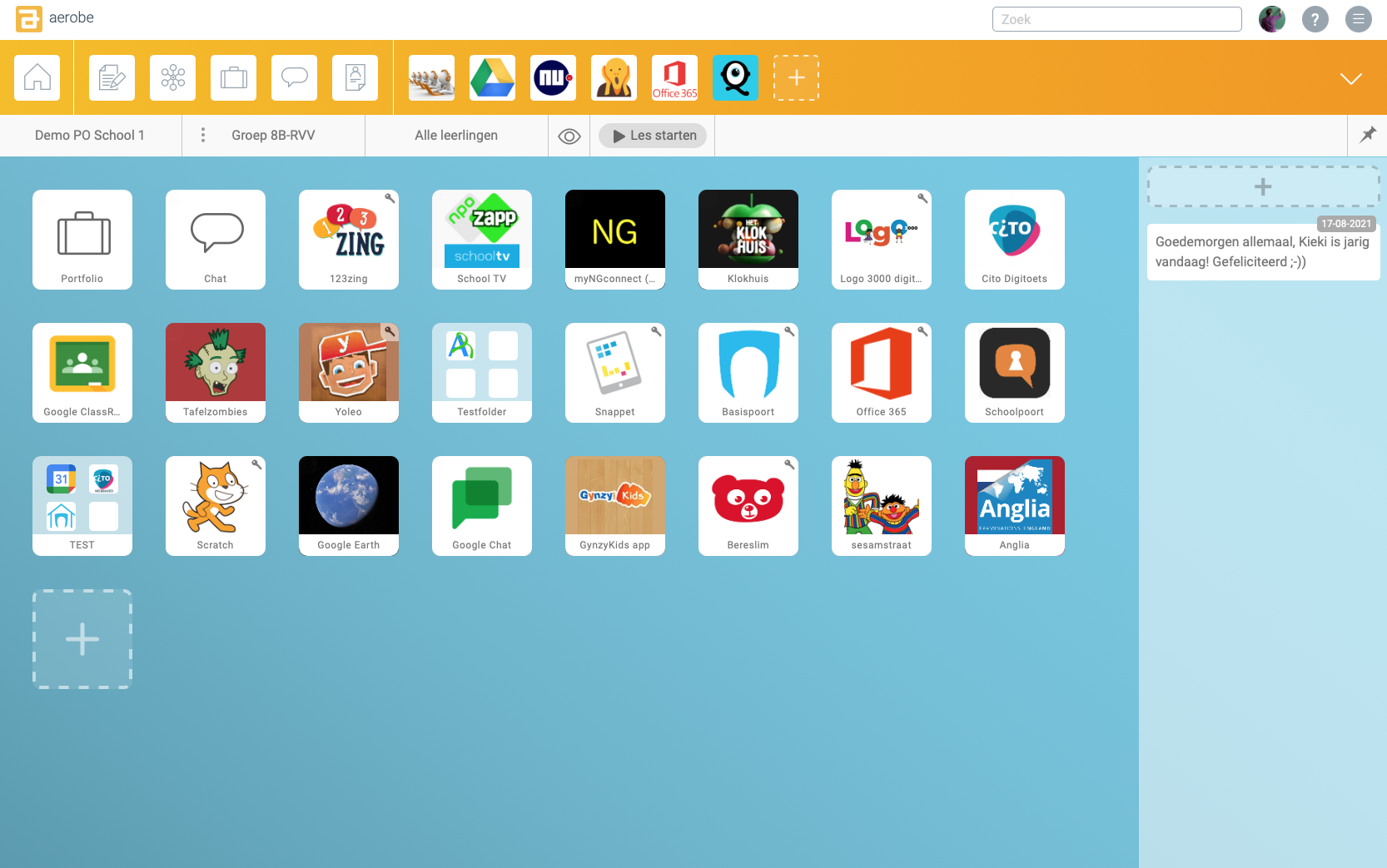The height and width of the screenshot is (868, 1387).
Task: Open the user avatar profile menu
Action: (1271, 19)
